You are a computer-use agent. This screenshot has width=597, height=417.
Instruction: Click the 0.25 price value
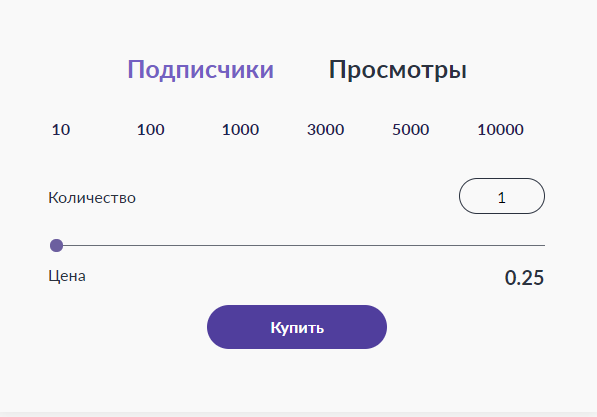click(524, 278)
